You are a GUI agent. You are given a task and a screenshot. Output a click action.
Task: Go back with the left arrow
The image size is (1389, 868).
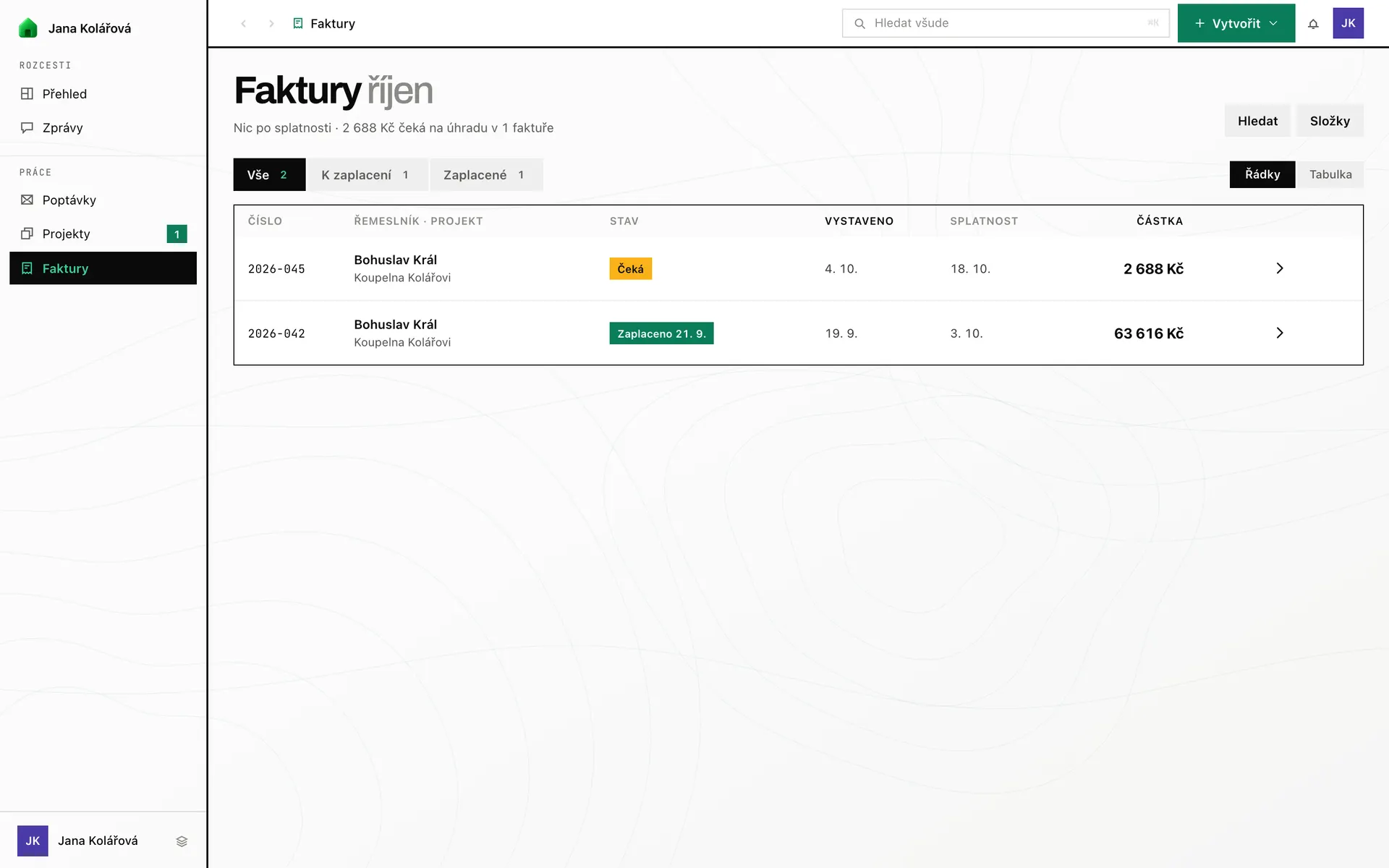pos(244,23)
